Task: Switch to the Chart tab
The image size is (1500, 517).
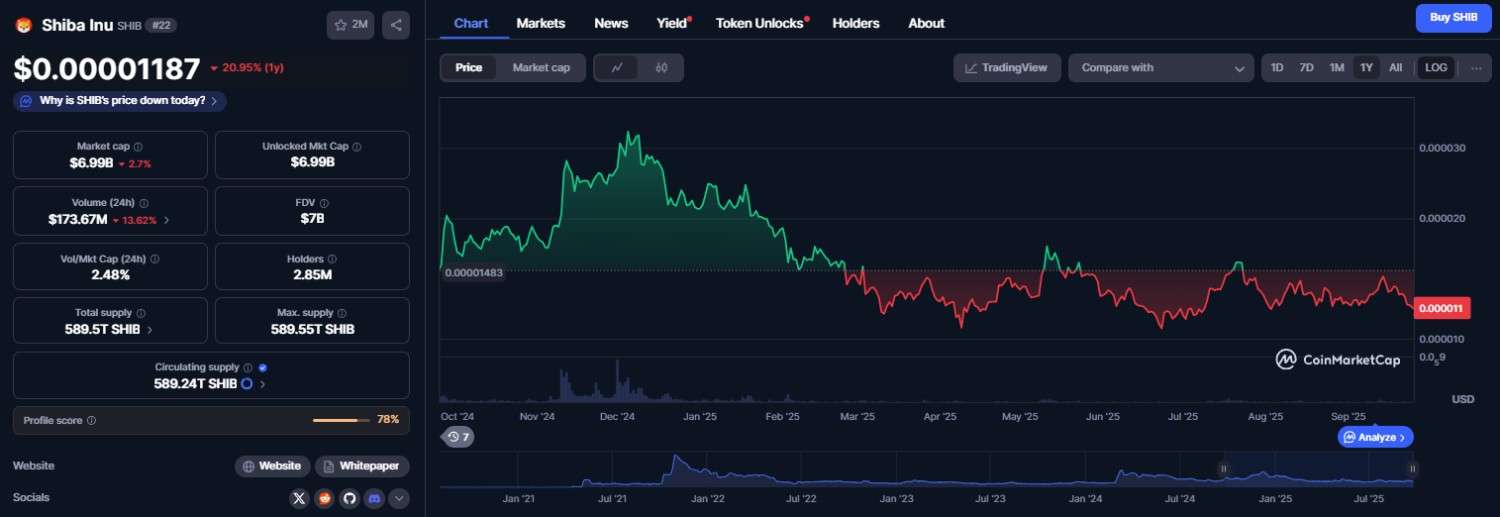Action: [x=471, y=23]
